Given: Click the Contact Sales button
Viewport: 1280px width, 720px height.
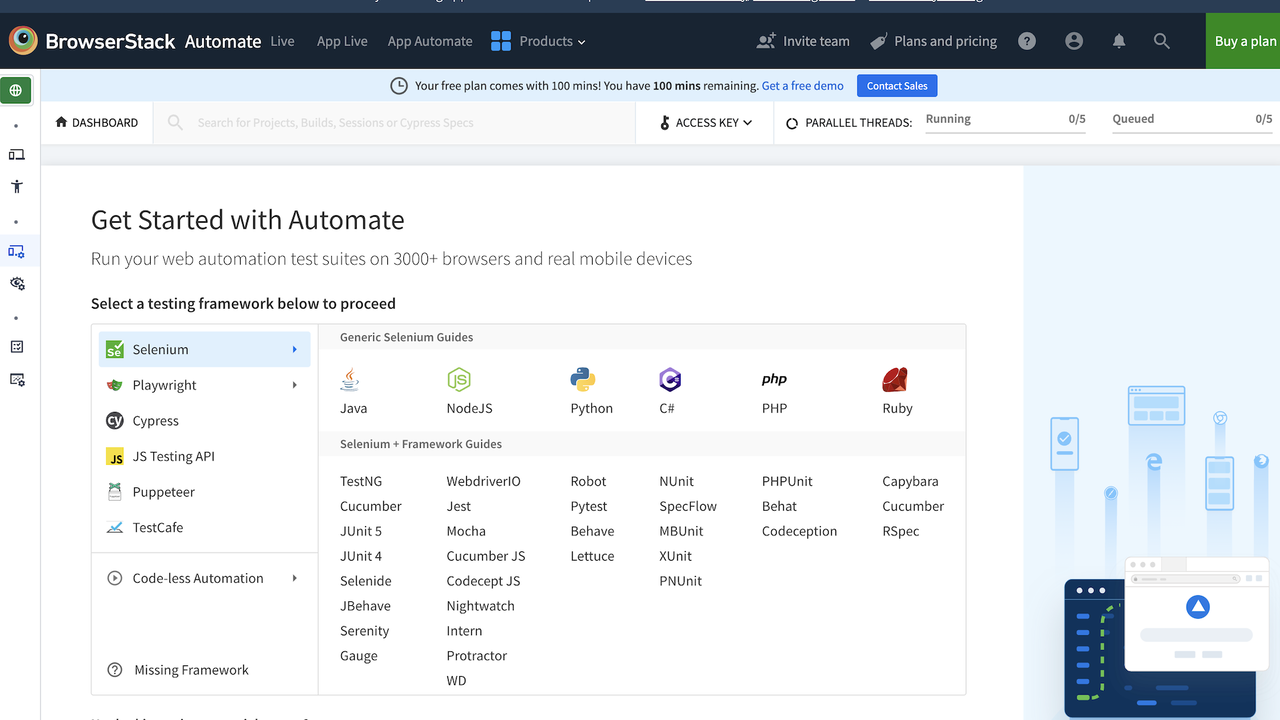Looking at the screenshot, I should (896, 86).
